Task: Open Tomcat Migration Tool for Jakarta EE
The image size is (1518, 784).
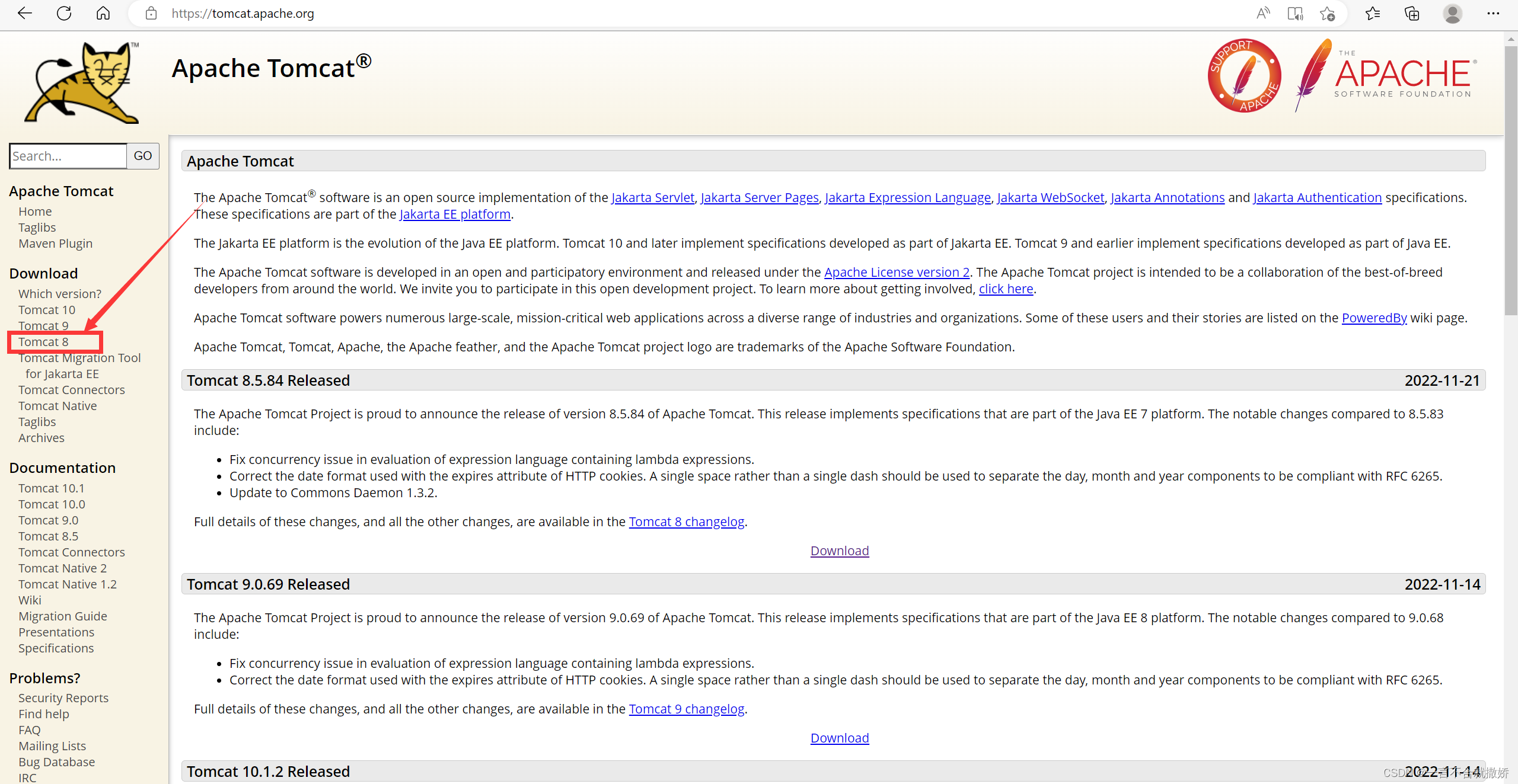Action: coord(79,366)
